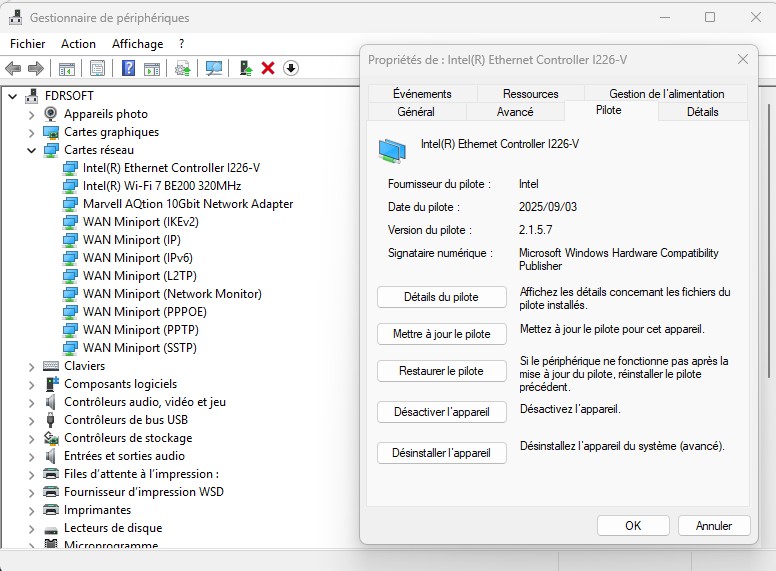Expand the Claviers category
The width and height of the screenshot is (776, 571).
(32, 366)
